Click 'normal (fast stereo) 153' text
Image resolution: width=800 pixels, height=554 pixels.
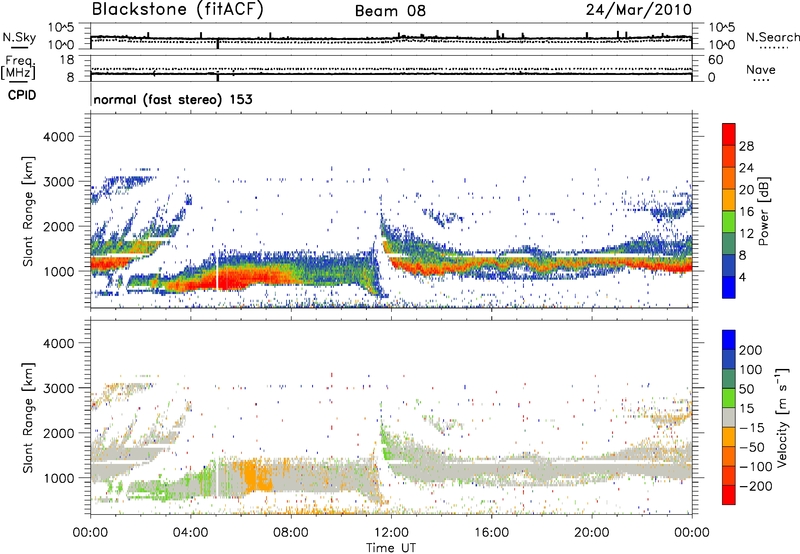(x=173, y=99)
